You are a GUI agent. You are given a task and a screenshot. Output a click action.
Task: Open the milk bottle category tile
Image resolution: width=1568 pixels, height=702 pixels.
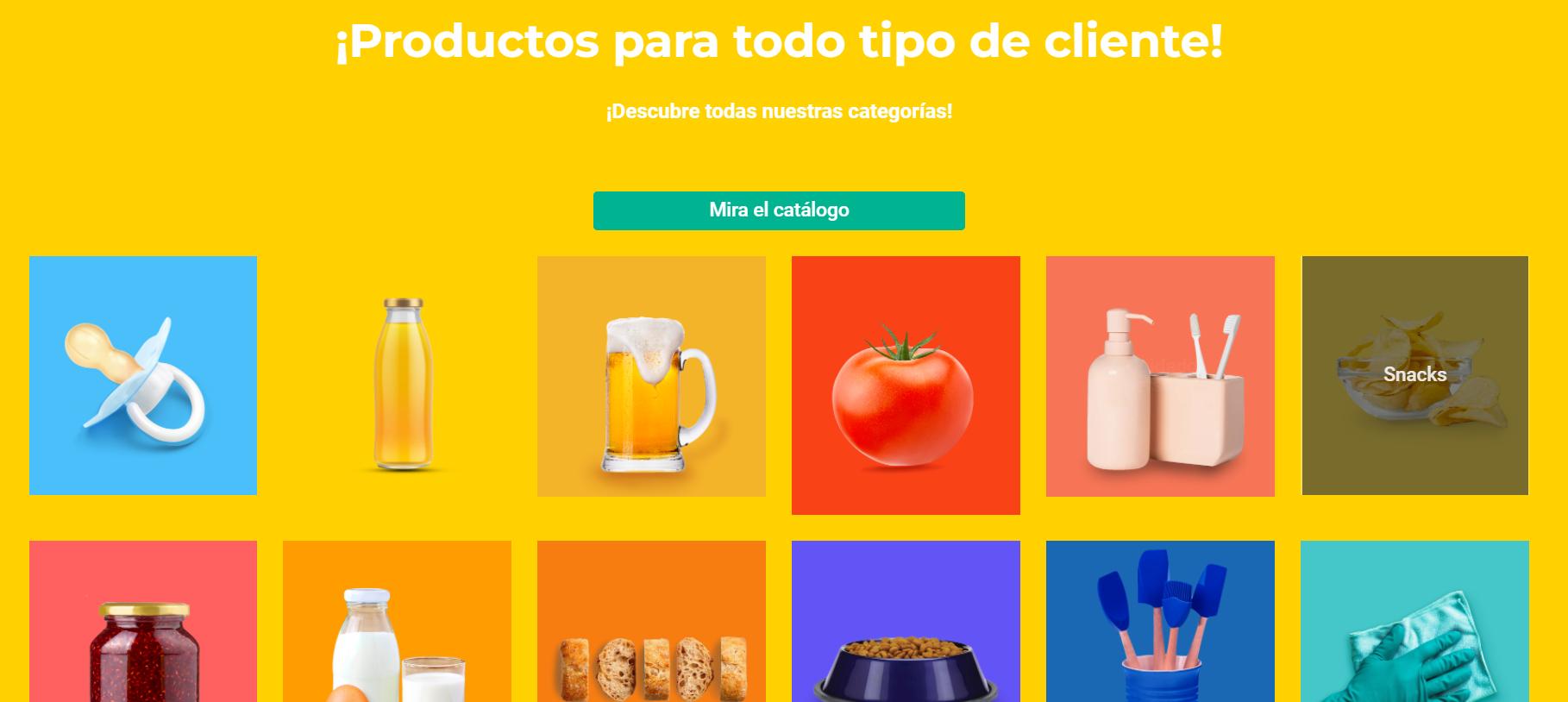397,621
